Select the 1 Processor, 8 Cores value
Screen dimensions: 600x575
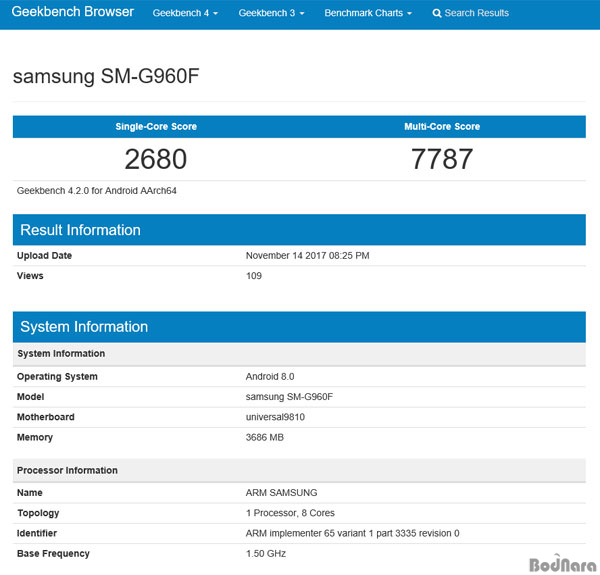[290, 513]
